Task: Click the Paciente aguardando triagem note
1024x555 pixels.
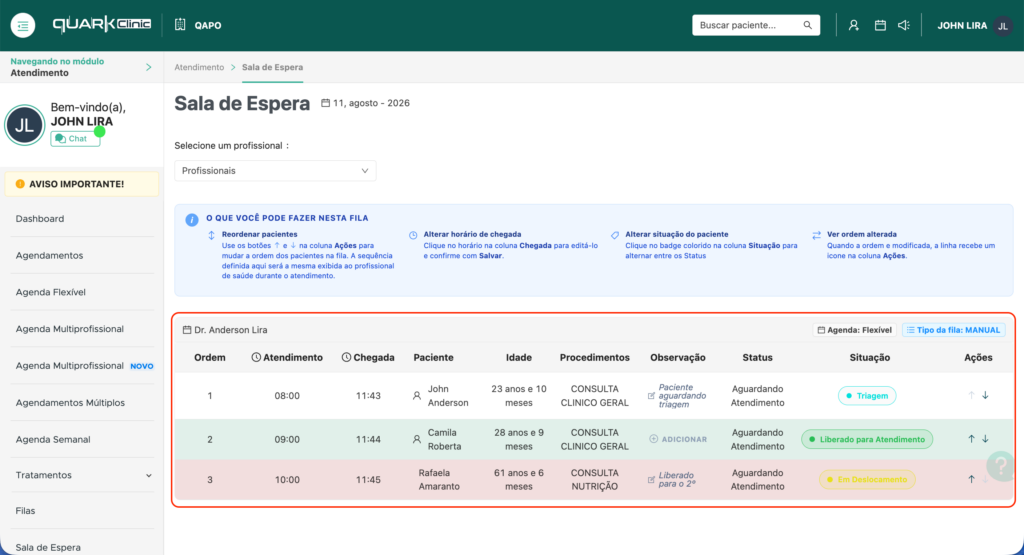Action: pos(682,396)
